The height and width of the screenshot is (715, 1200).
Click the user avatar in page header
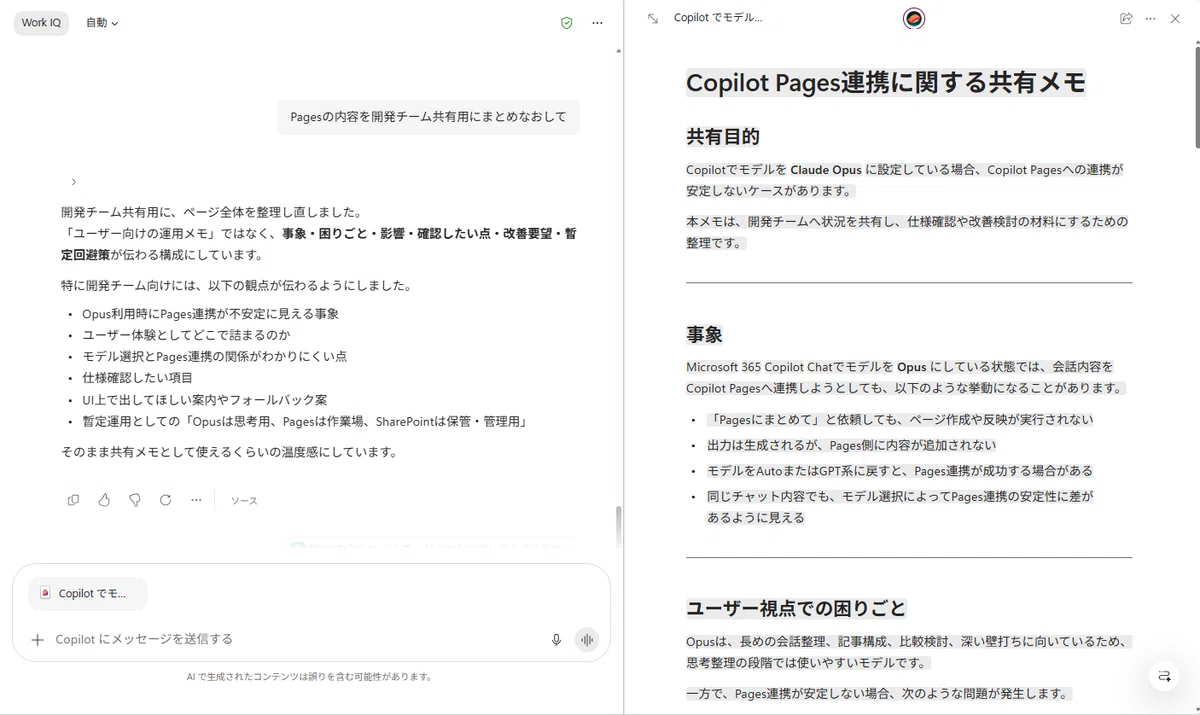tap(913, 18)
